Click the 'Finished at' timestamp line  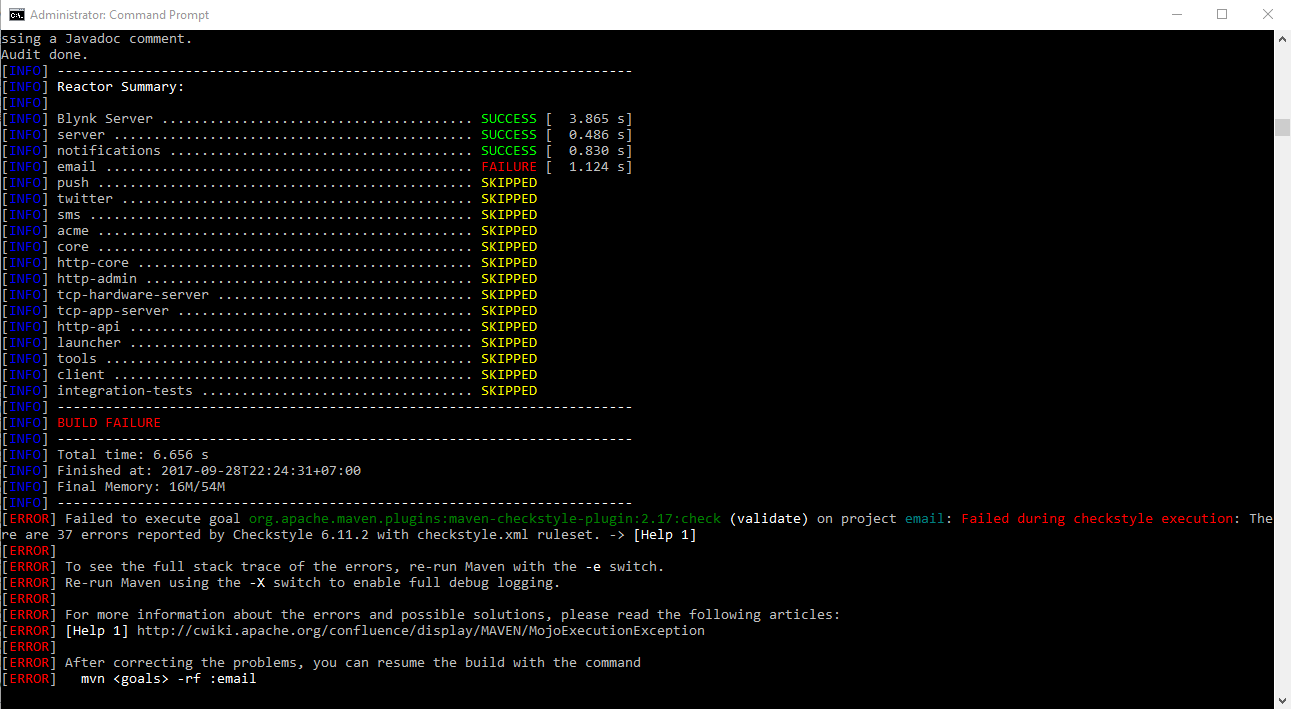209,471
